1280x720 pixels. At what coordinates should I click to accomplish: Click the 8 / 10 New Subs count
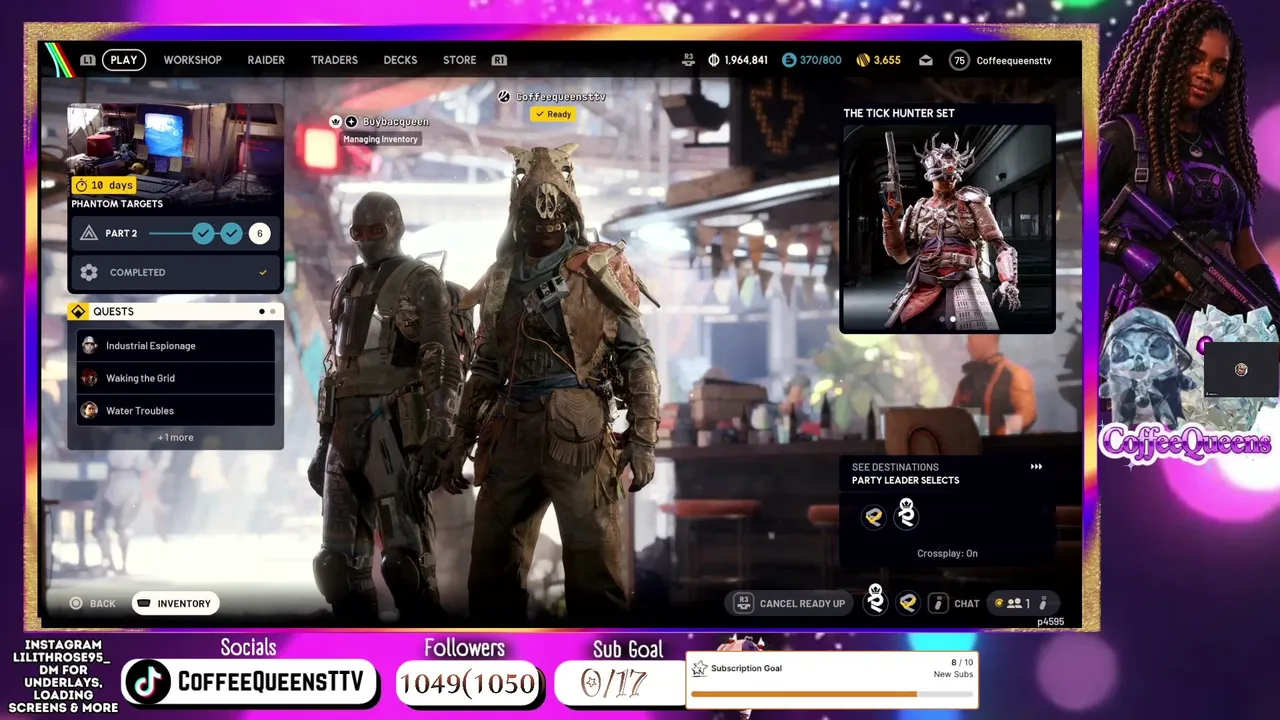(953, 668)
